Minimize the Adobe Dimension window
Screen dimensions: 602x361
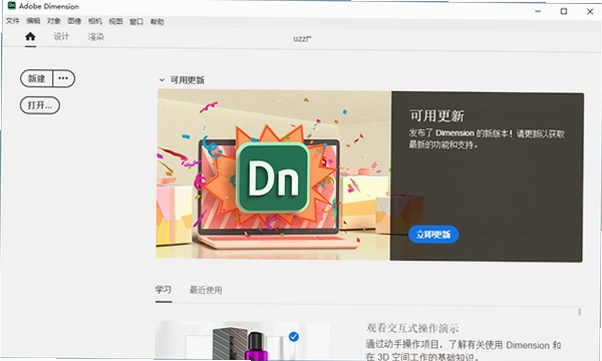coord(538,11)
